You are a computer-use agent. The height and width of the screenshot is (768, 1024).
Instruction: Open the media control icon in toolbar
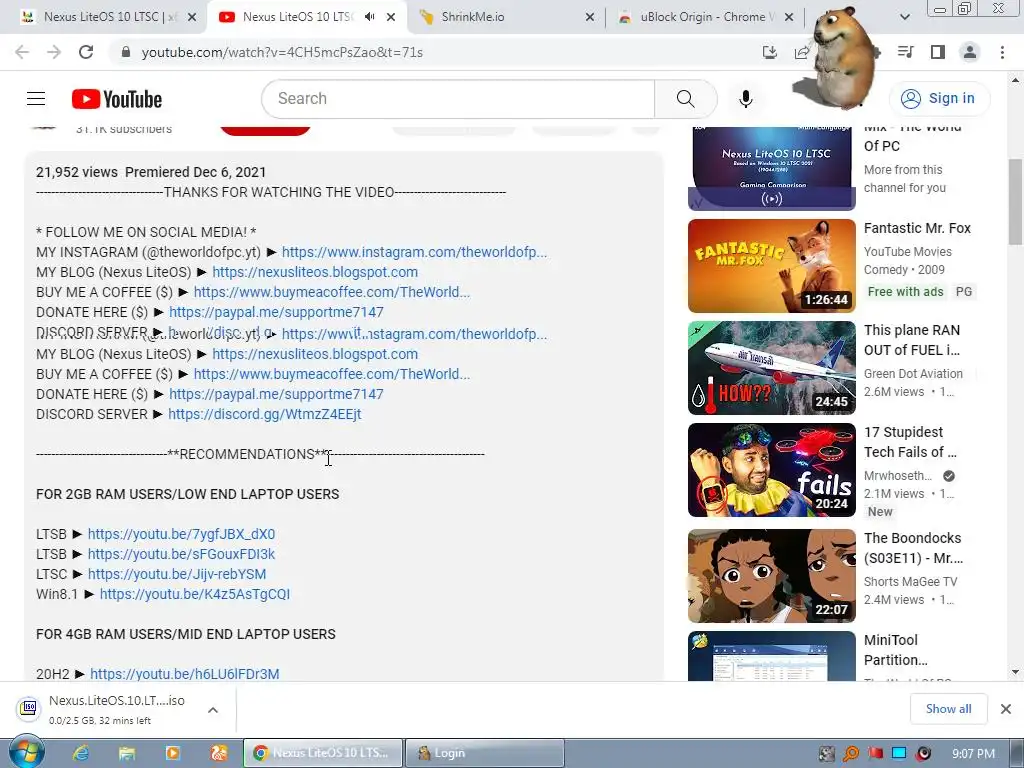coord(906,52)
